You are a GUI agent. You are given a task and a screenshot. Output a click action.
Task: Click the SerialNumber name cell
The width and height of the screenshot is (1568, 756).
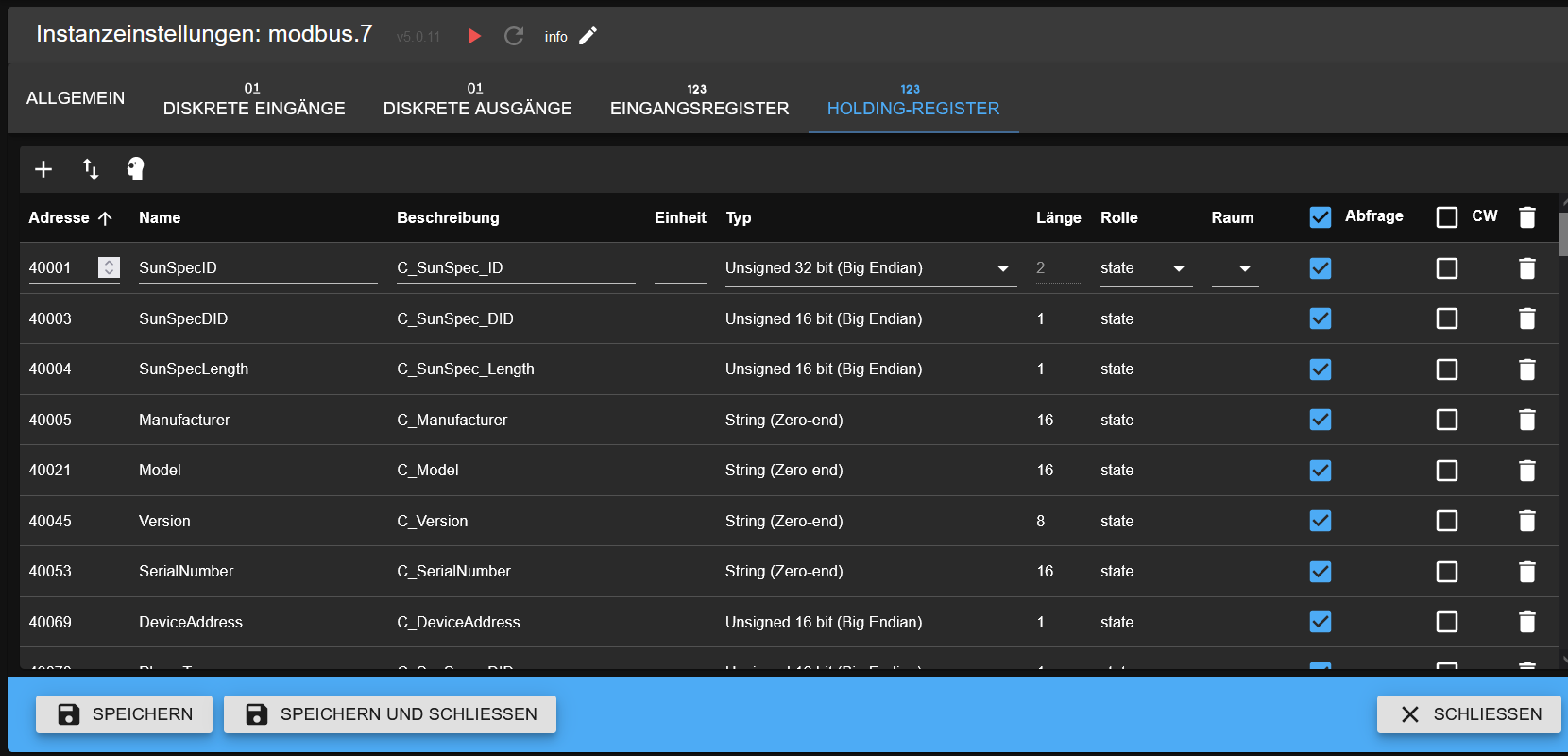[186, 572]
